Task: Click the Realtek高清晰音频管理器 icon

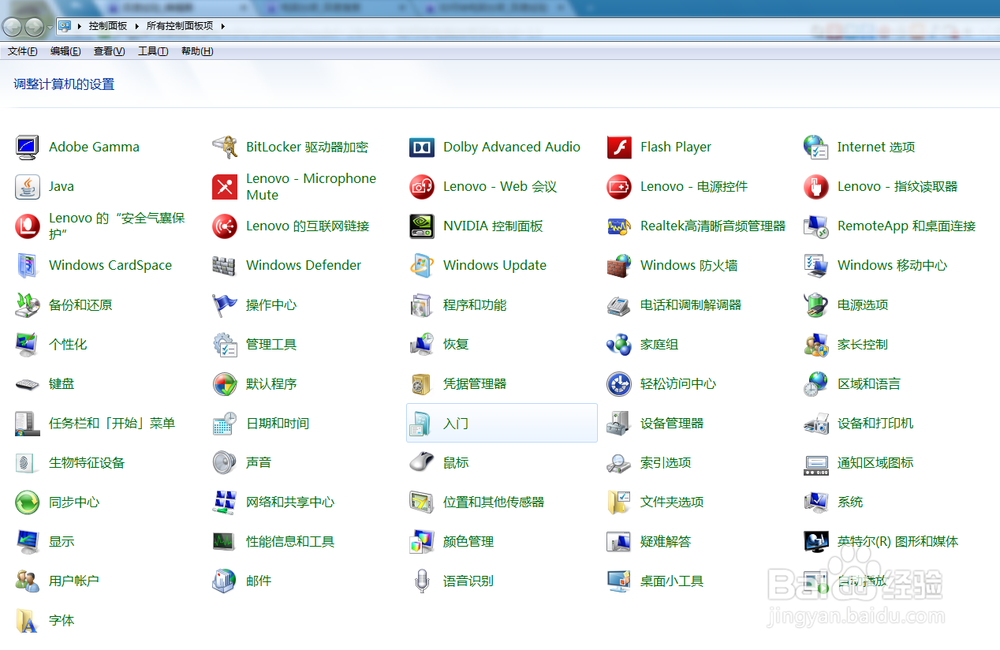Action: [619, 226]
